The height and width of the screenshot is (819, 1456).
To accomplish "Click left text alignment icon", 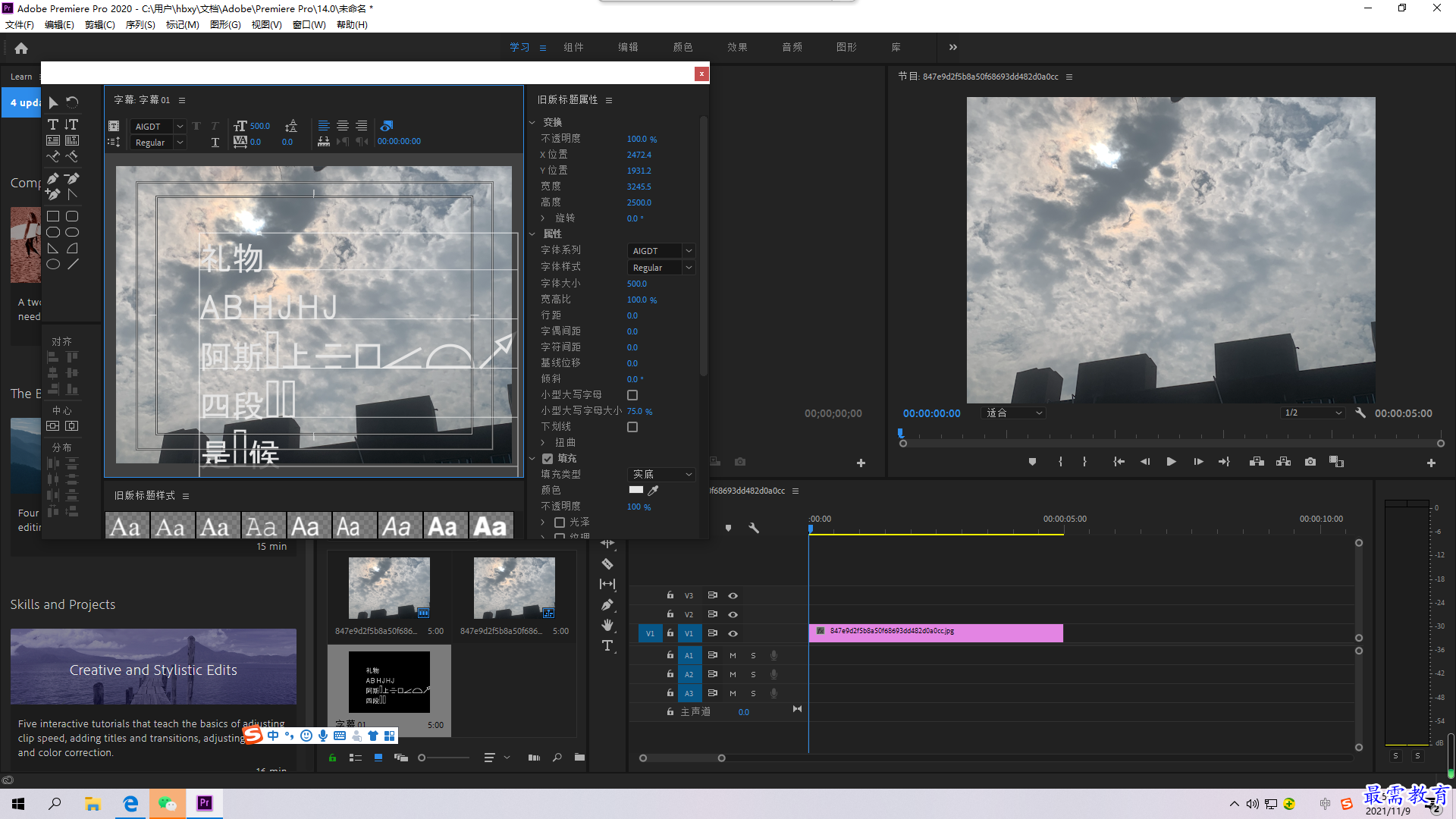I will 324,126.
